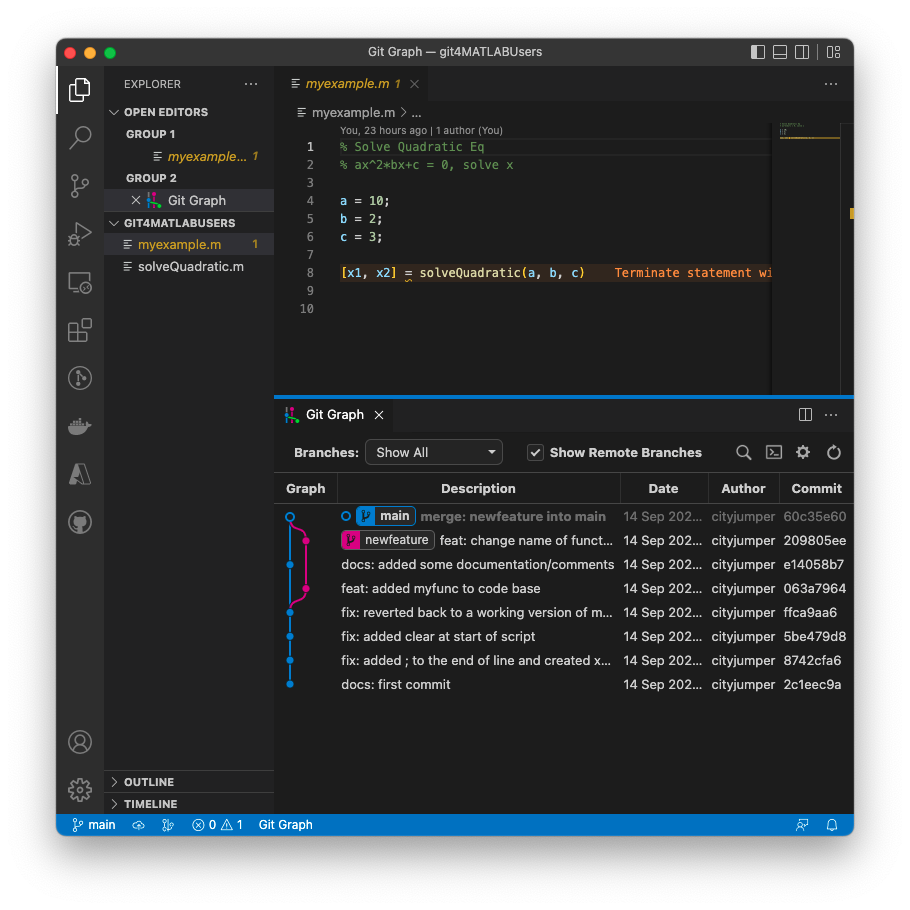910x910 pixels.
Task: Open the Source Control view
Action: (x=80, y=186)
